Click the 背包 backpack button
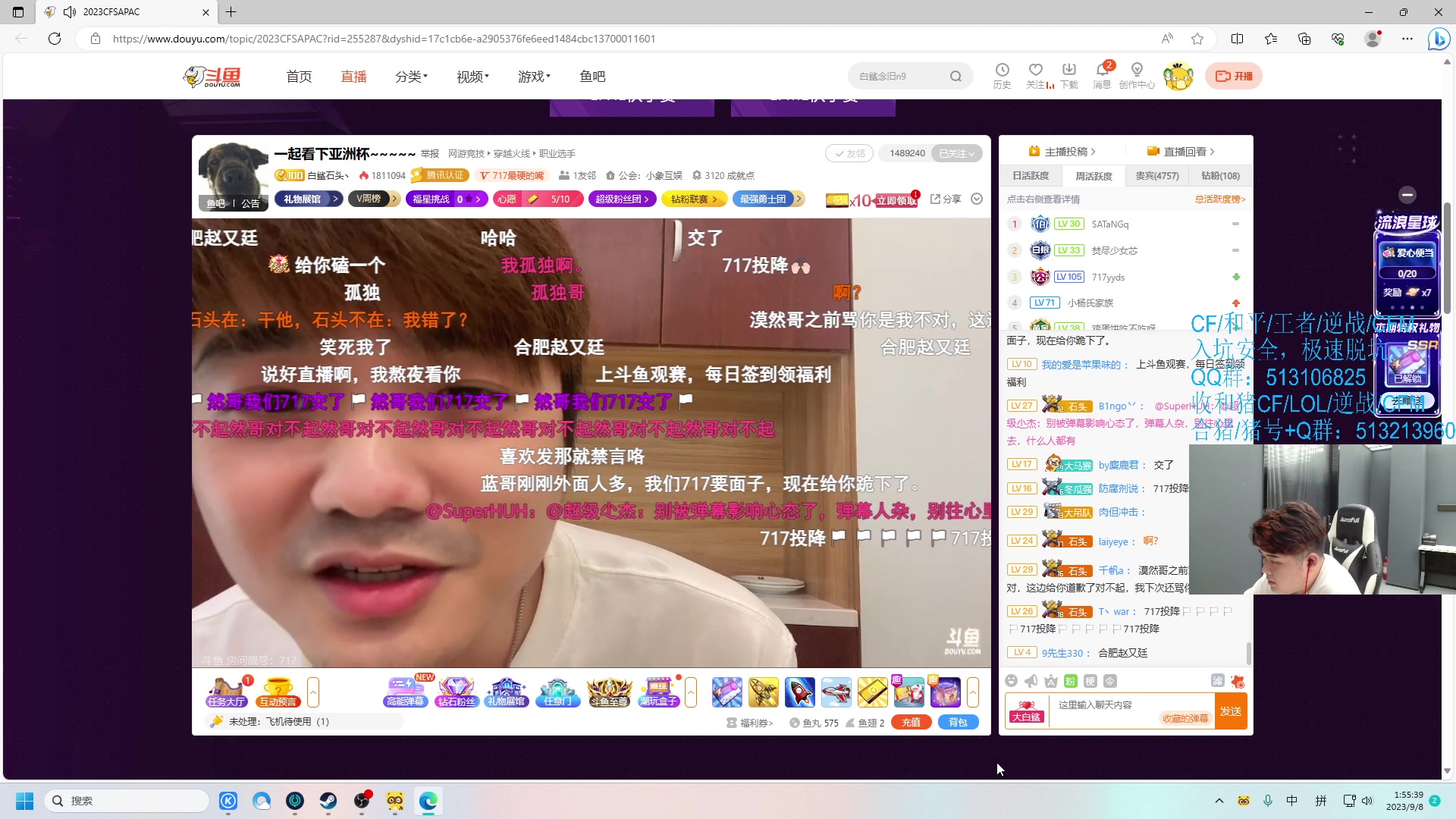The width and height of the screenshot is (1456, 819). pos(958,722)
